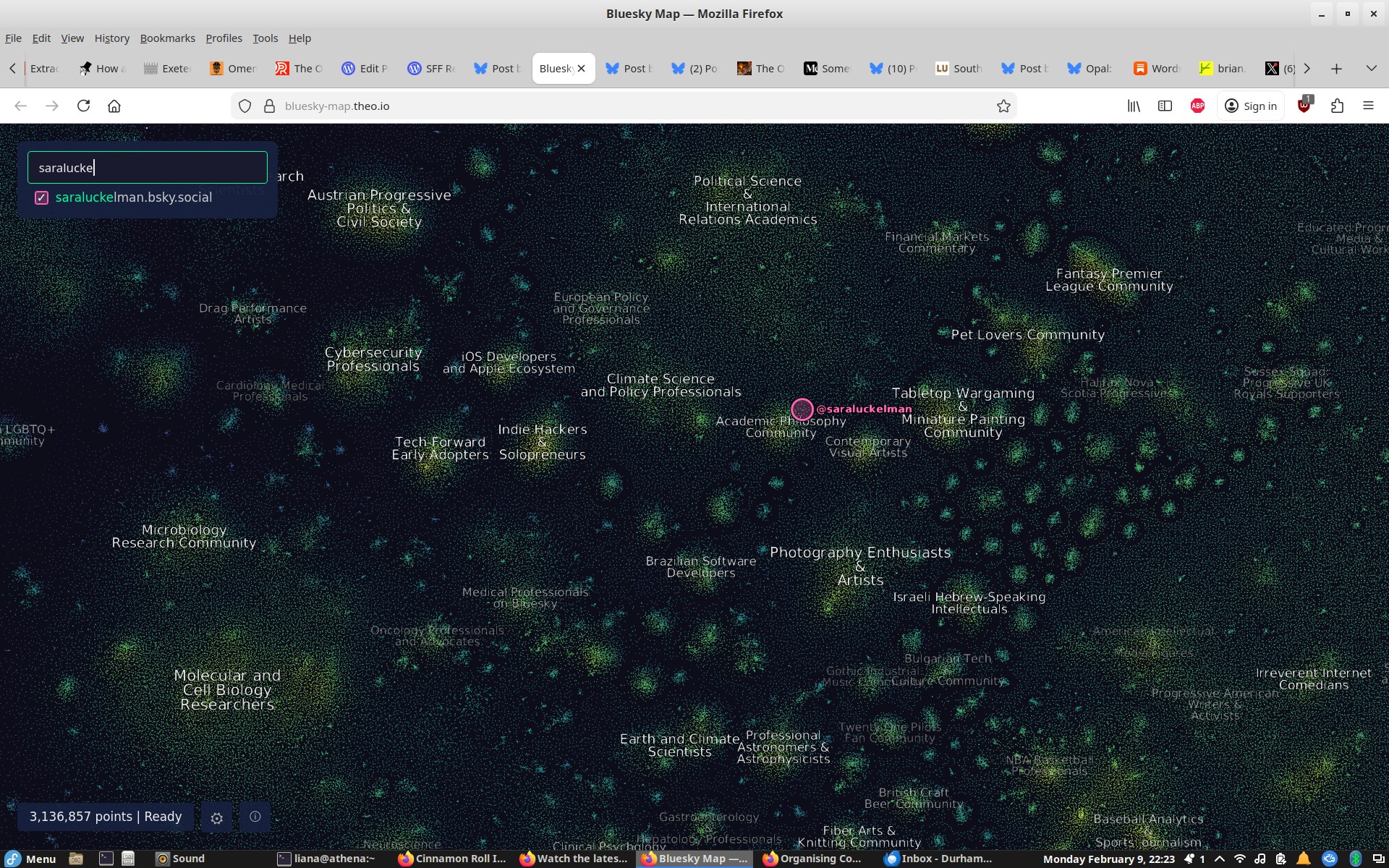The width and height of the screenshot is (1389, 868).
Task: Open the map settings gear icon
Action: tap(216, 818)
